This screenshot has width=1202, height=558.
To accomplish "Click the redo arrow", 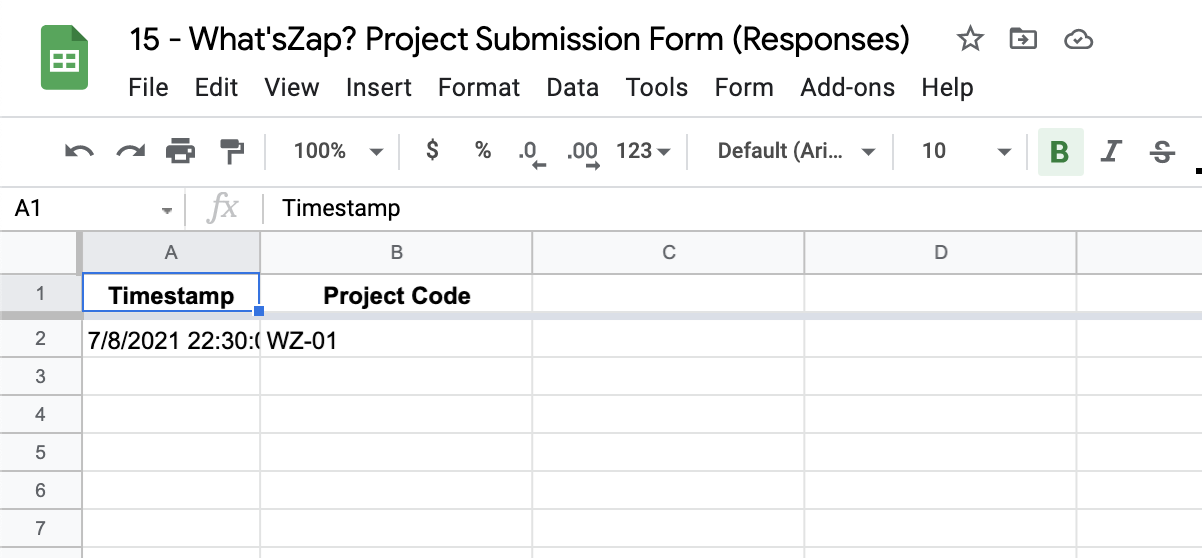I will tap(130, 152).
